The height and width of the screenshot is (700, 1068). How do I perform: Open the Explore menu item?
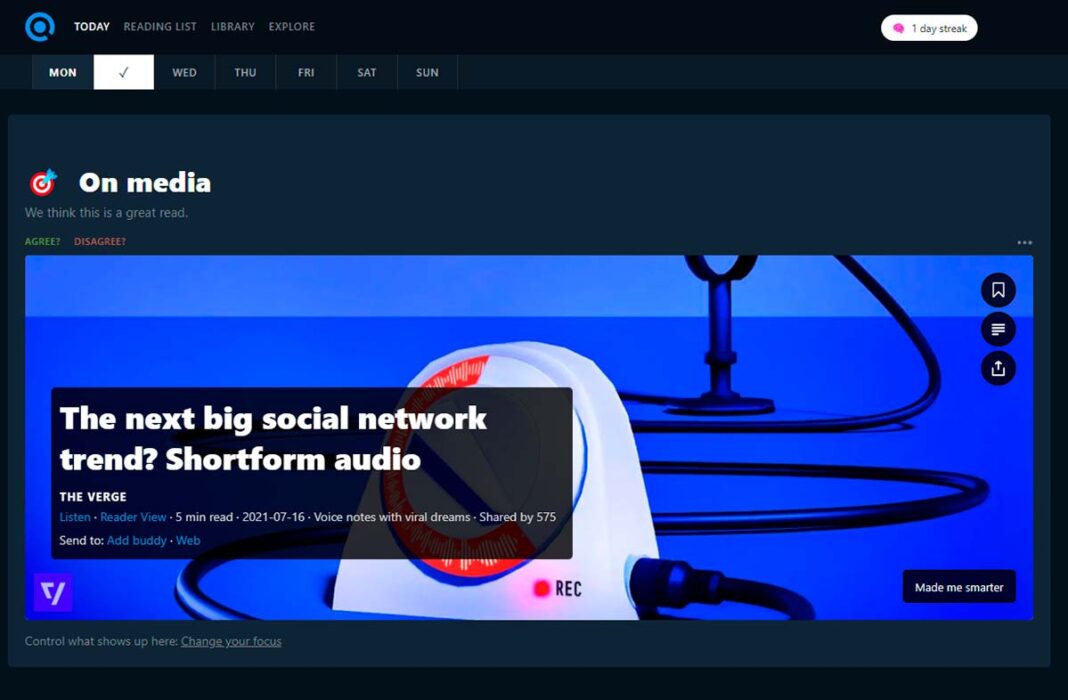coord(292,27)
